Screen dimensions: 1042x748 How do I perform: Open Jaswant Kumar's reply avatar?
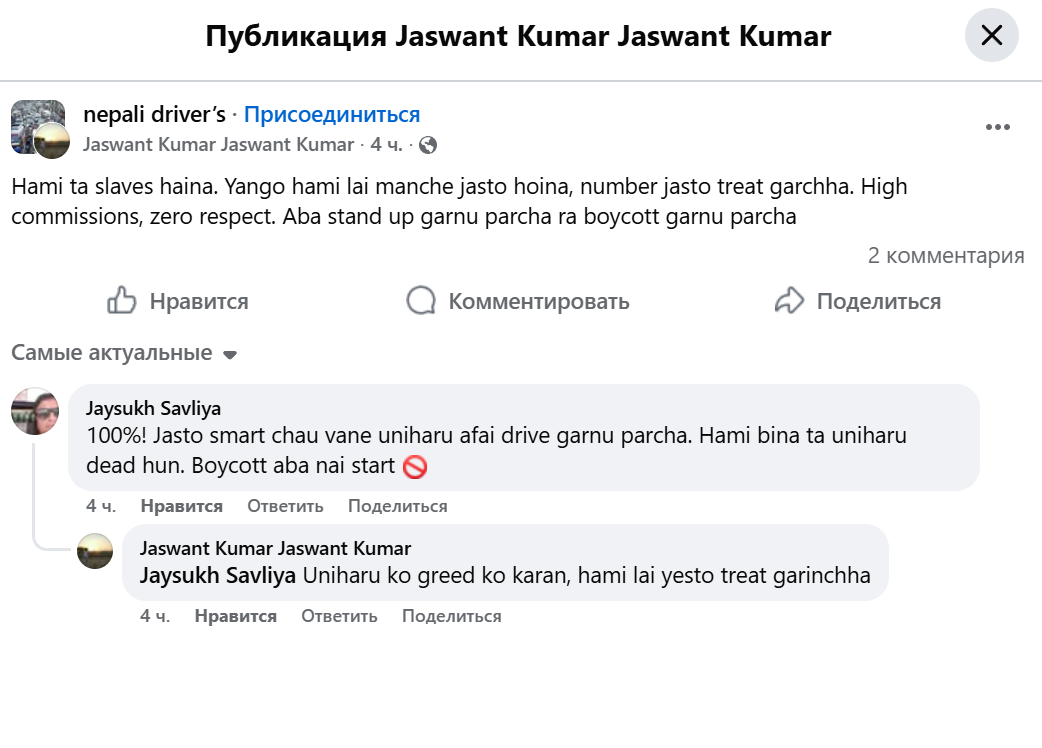(95, 551)
